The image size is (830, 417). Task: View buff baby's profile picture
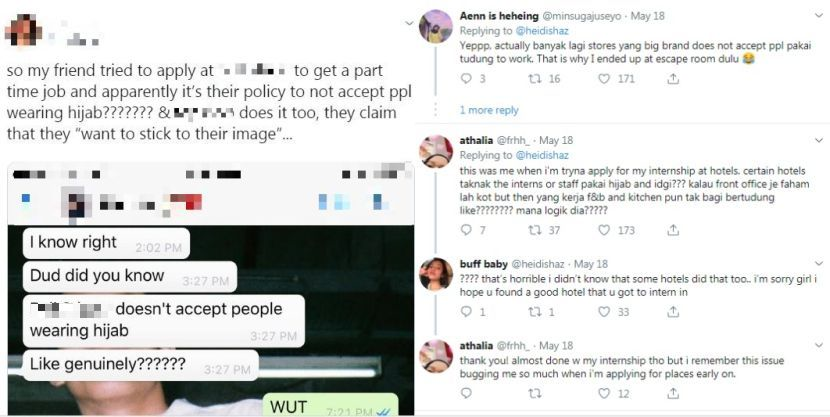pyautogui.click(x=436, y=274)
